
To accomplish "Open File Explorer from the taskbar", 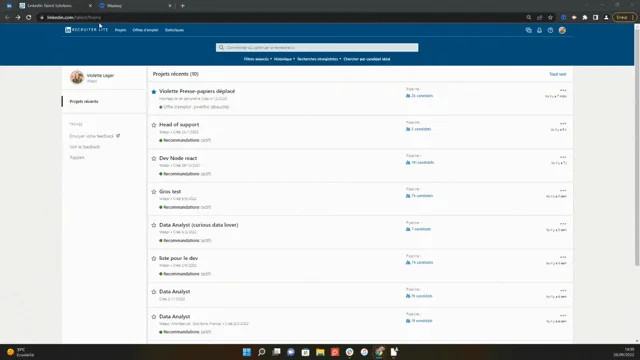I will [x=320, y=352].
